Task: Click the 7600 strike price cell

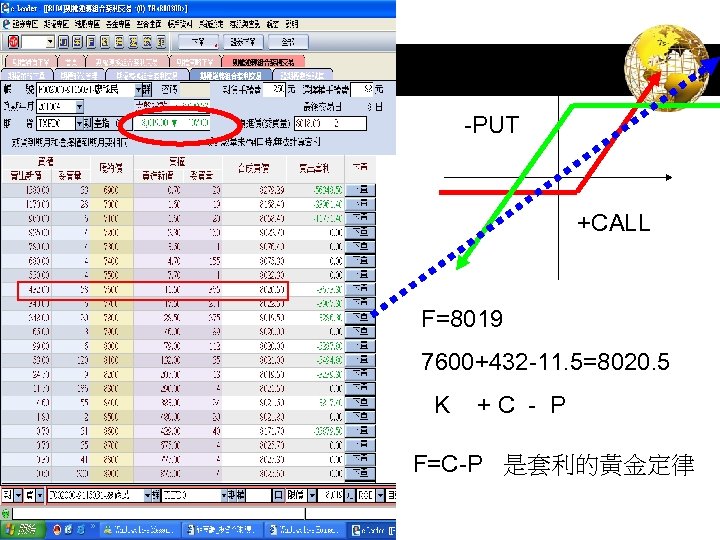Action: tap(111, 290)
